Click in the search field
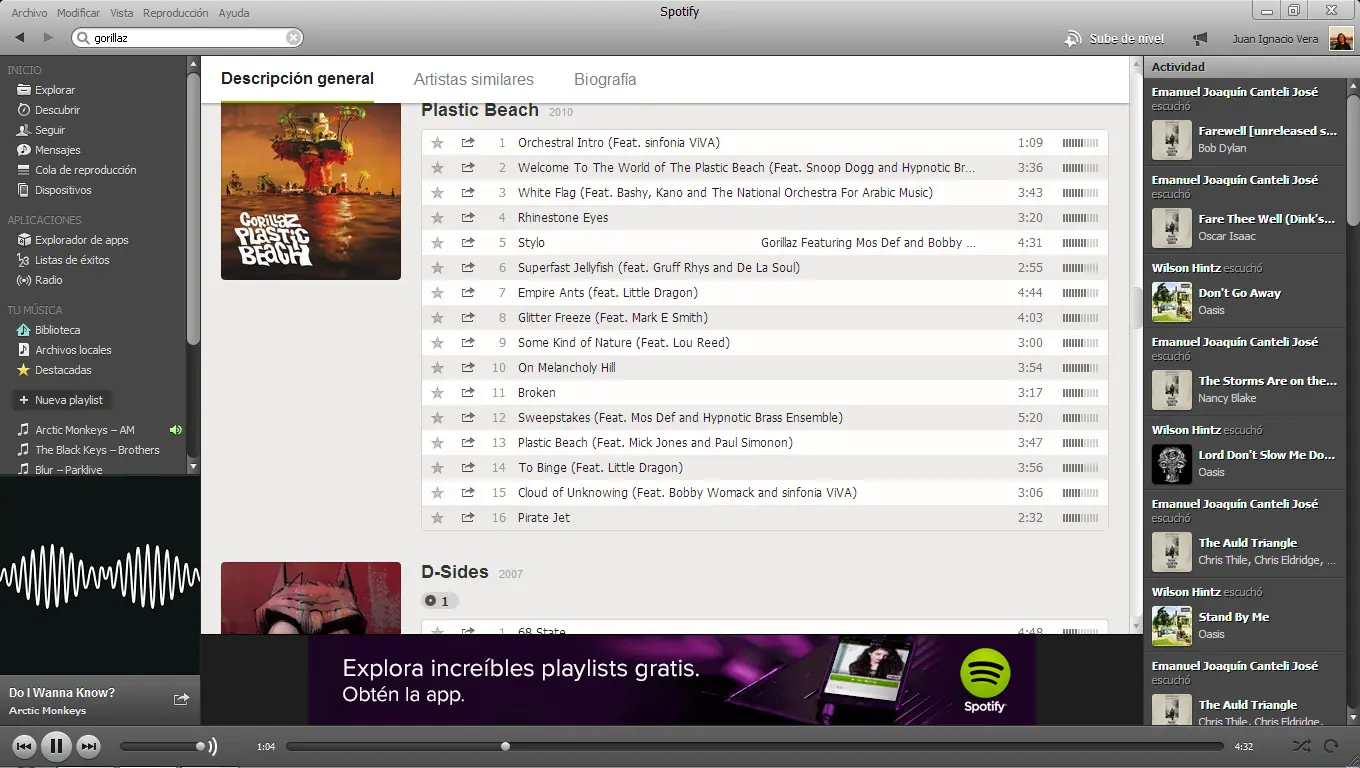Image resolution: width=1360 pixels, height=768 pixels. (187, 38)
